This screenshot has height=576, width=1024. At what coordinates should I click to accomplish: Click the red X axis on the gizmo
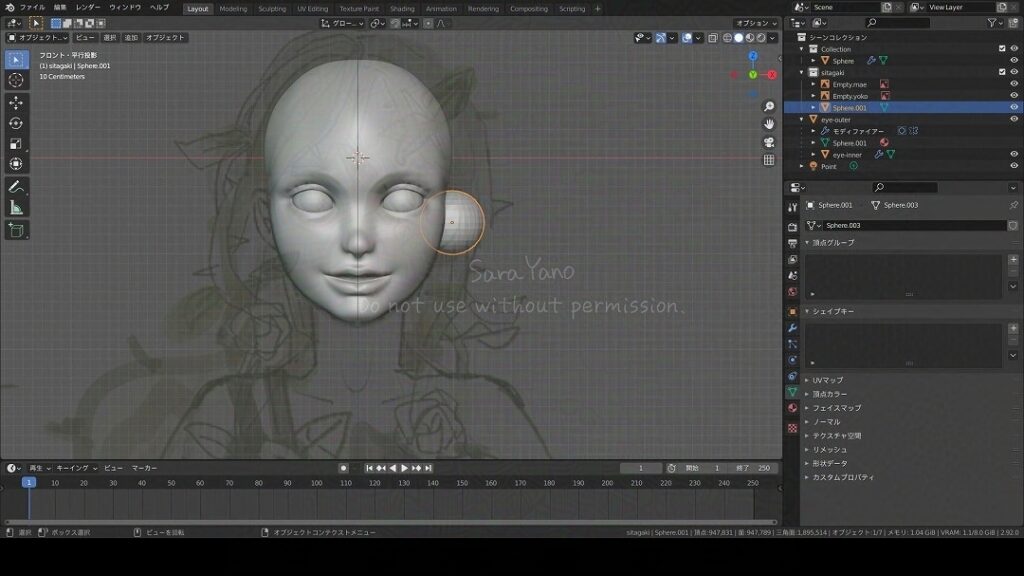pyautogui.click(x=772, y=75)
